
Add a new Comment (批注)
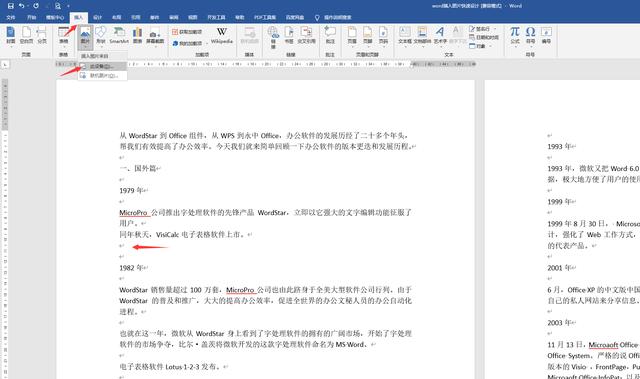(x=330, y=35)
